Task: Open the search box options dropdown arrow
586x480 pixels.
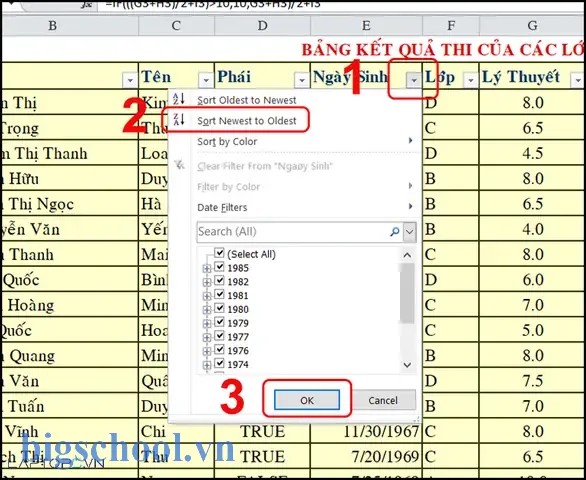Action: (x=410, y=232)
